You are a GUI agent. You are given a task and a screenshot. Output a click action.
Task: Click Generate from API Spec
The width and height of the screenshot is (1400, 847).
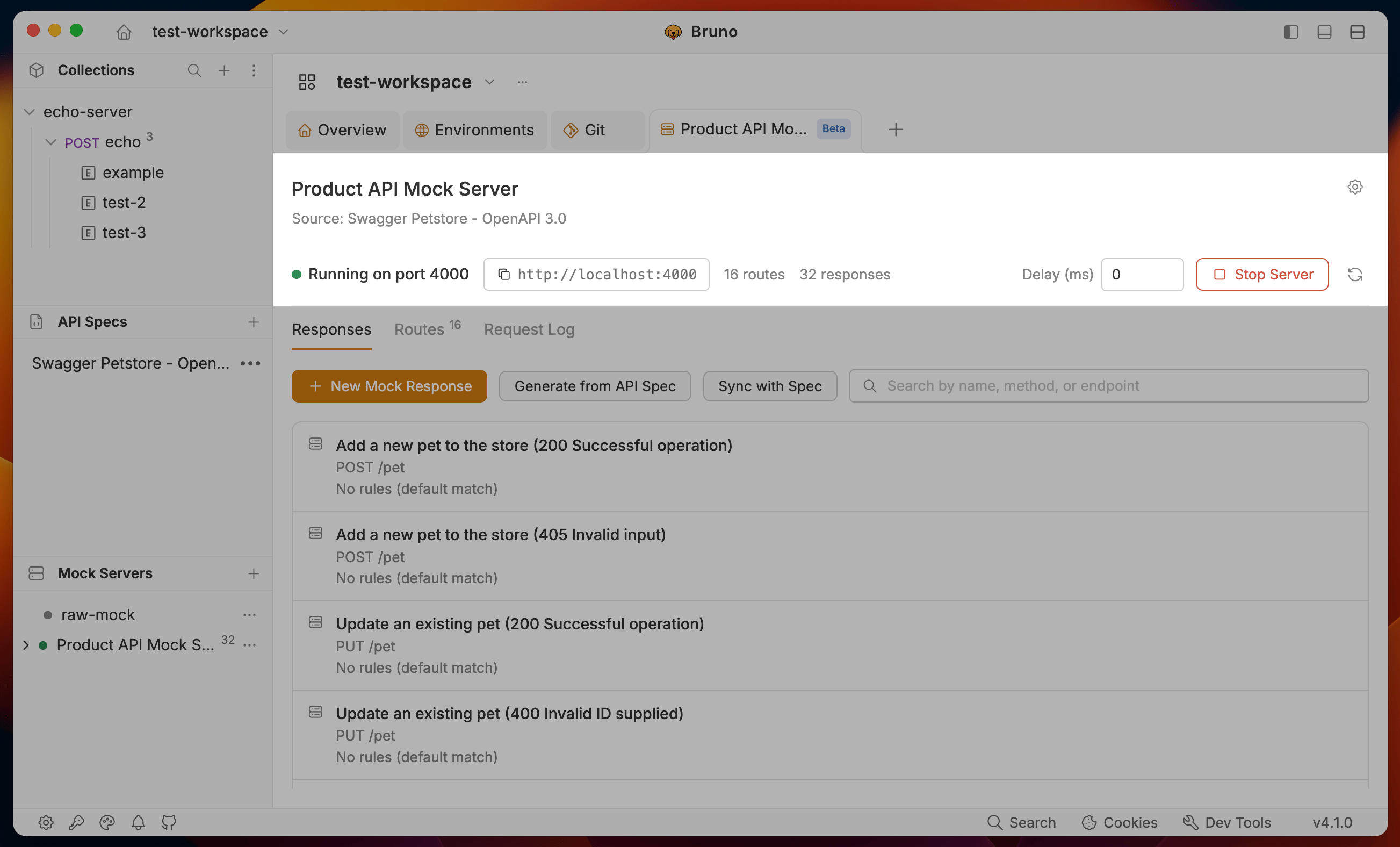595,386
